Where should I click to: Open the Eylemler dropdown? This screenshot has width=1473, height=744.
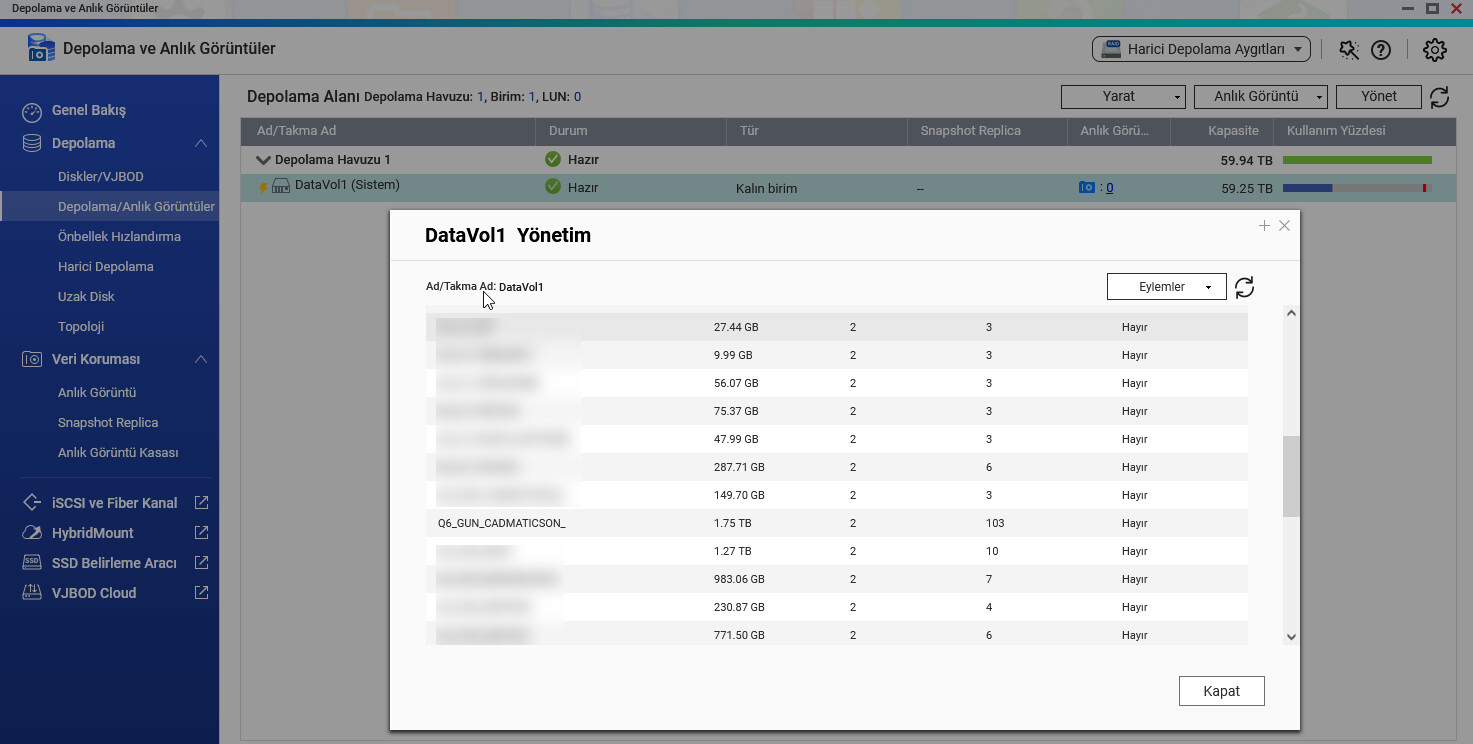tap(1166, 287)
